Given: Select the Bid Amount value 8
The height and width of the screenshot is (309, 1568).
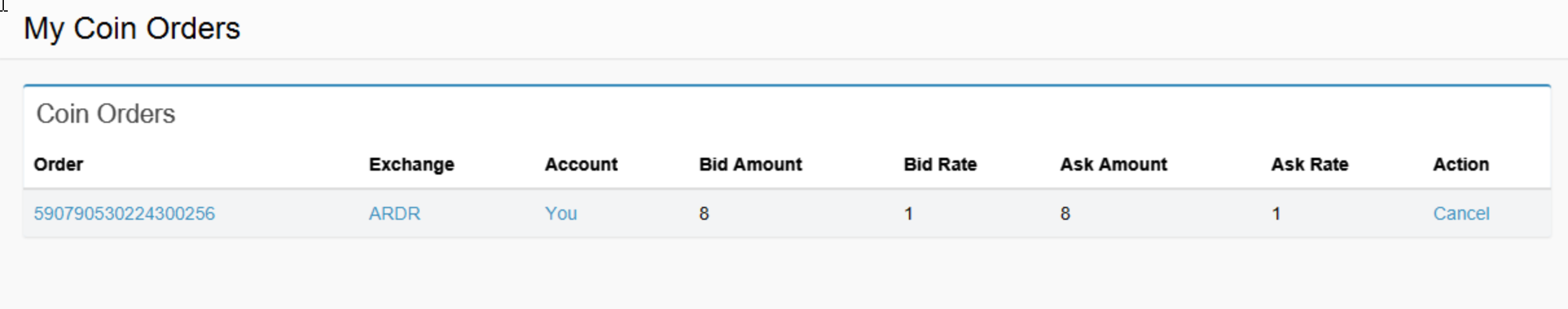Looking at the screenshot, I should point(704,214).
